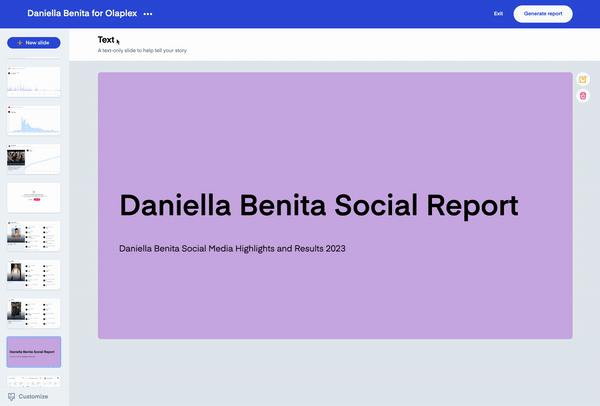The width and height of the screenshot is (600, 406).
Task: Open the Customize option
Action: point(28,396)
